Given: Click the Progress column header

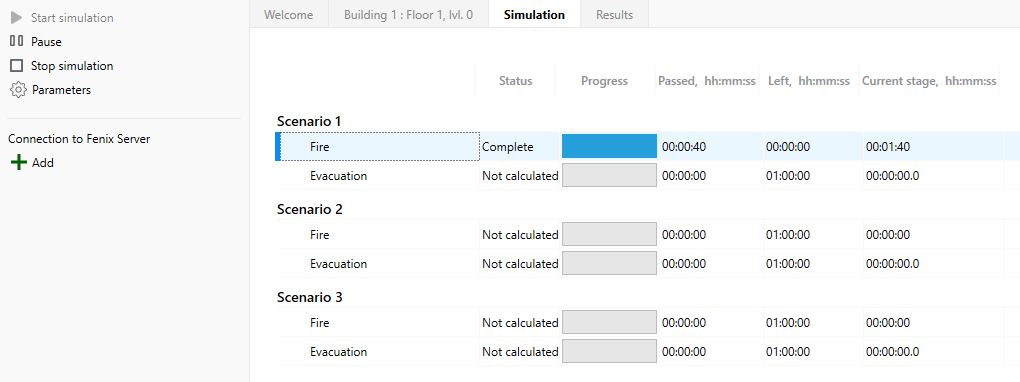Looking at the screenshot, I should (x=604, y=81).
